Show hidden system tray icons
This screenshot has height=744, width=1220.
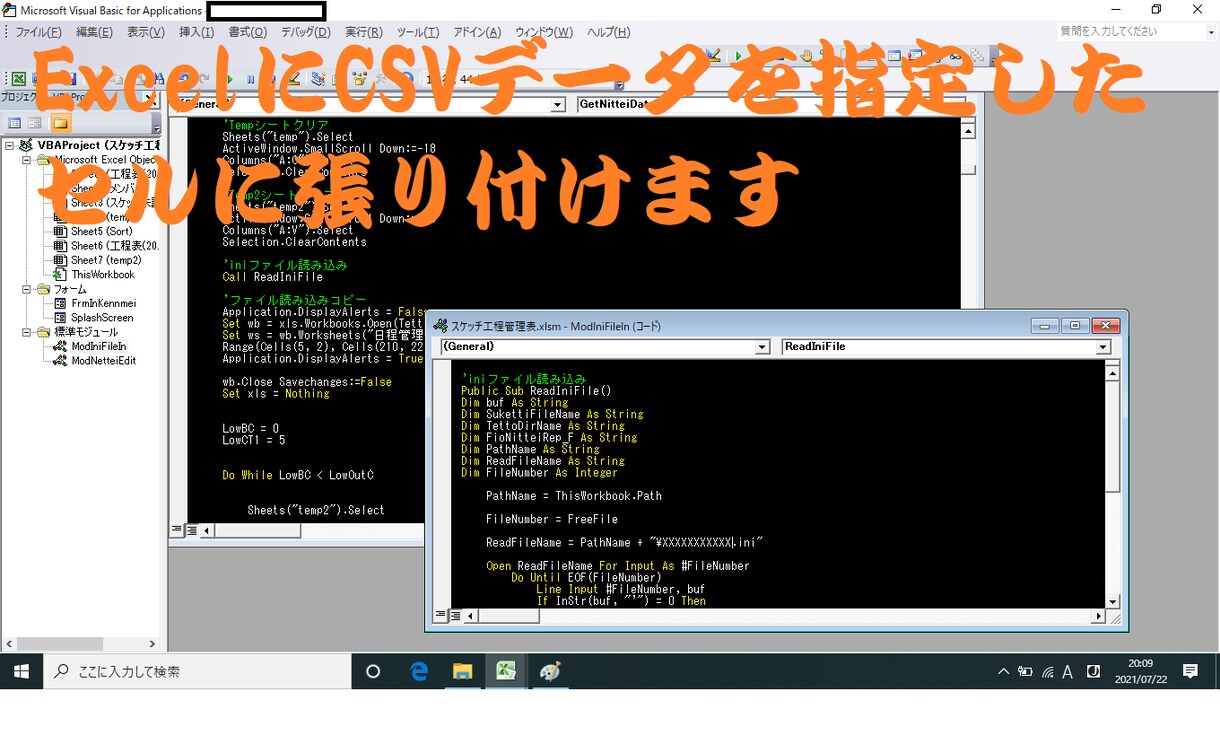[1003, 672]
